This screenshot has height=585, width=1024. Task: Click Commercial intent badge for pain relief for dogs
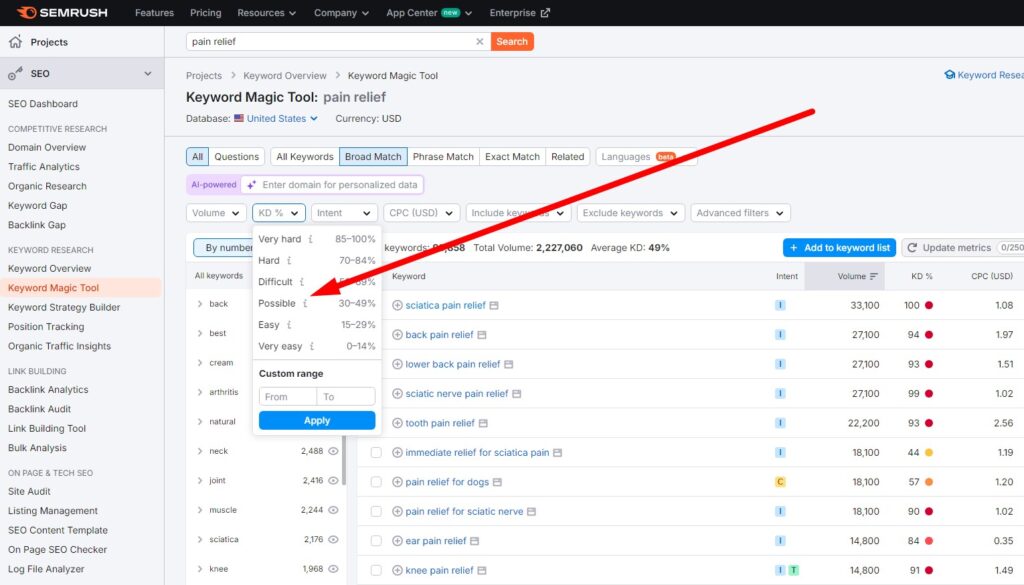coord(780,482)
